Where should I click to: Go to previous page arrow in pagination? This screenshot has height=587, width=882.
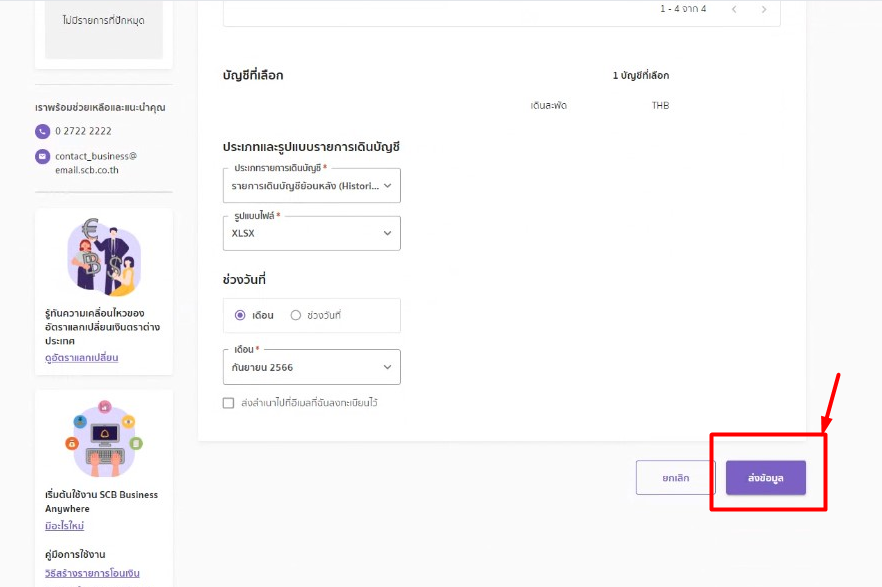pyautogui.click(x=734, y=9)
